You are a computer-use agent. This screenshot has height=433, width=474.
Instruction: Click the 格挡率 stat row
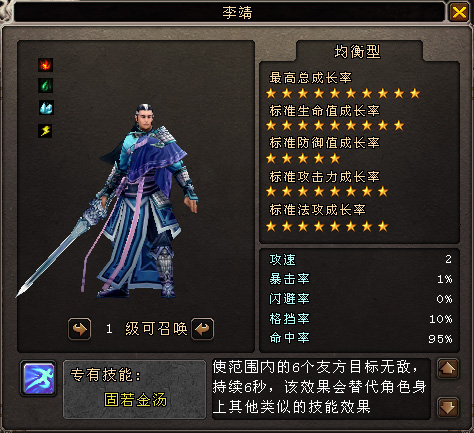point(360,319)
